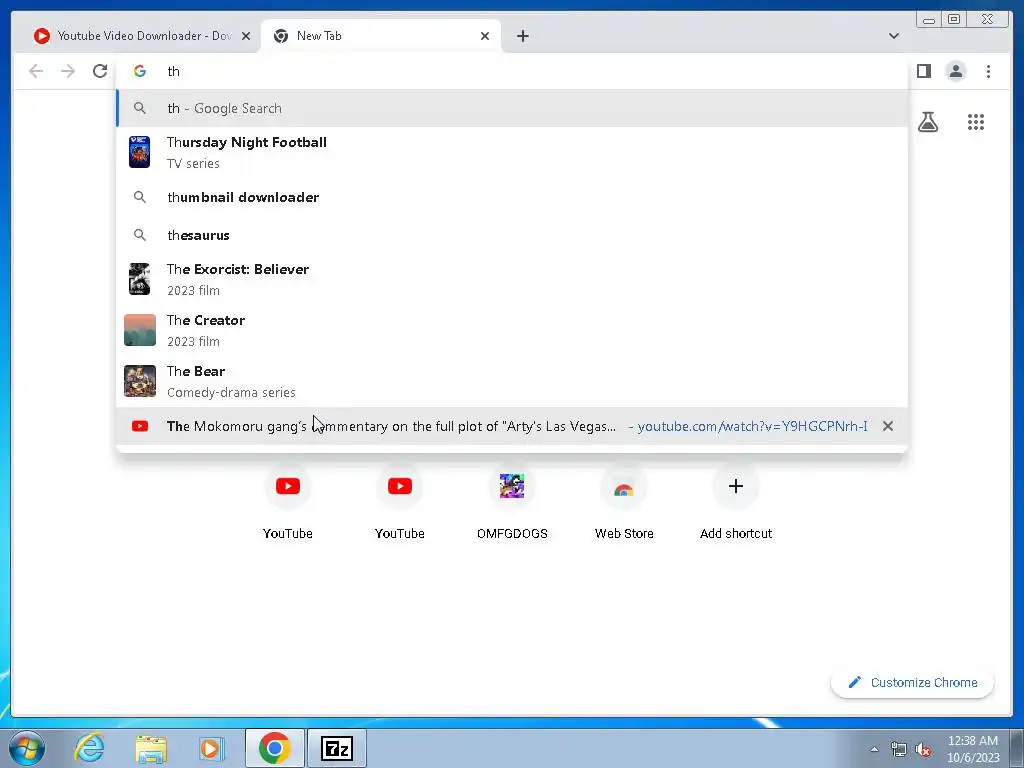Viewport: 1024px width, 768px height.
Task: Open the Google apps grid
Action: coord(976,121)
